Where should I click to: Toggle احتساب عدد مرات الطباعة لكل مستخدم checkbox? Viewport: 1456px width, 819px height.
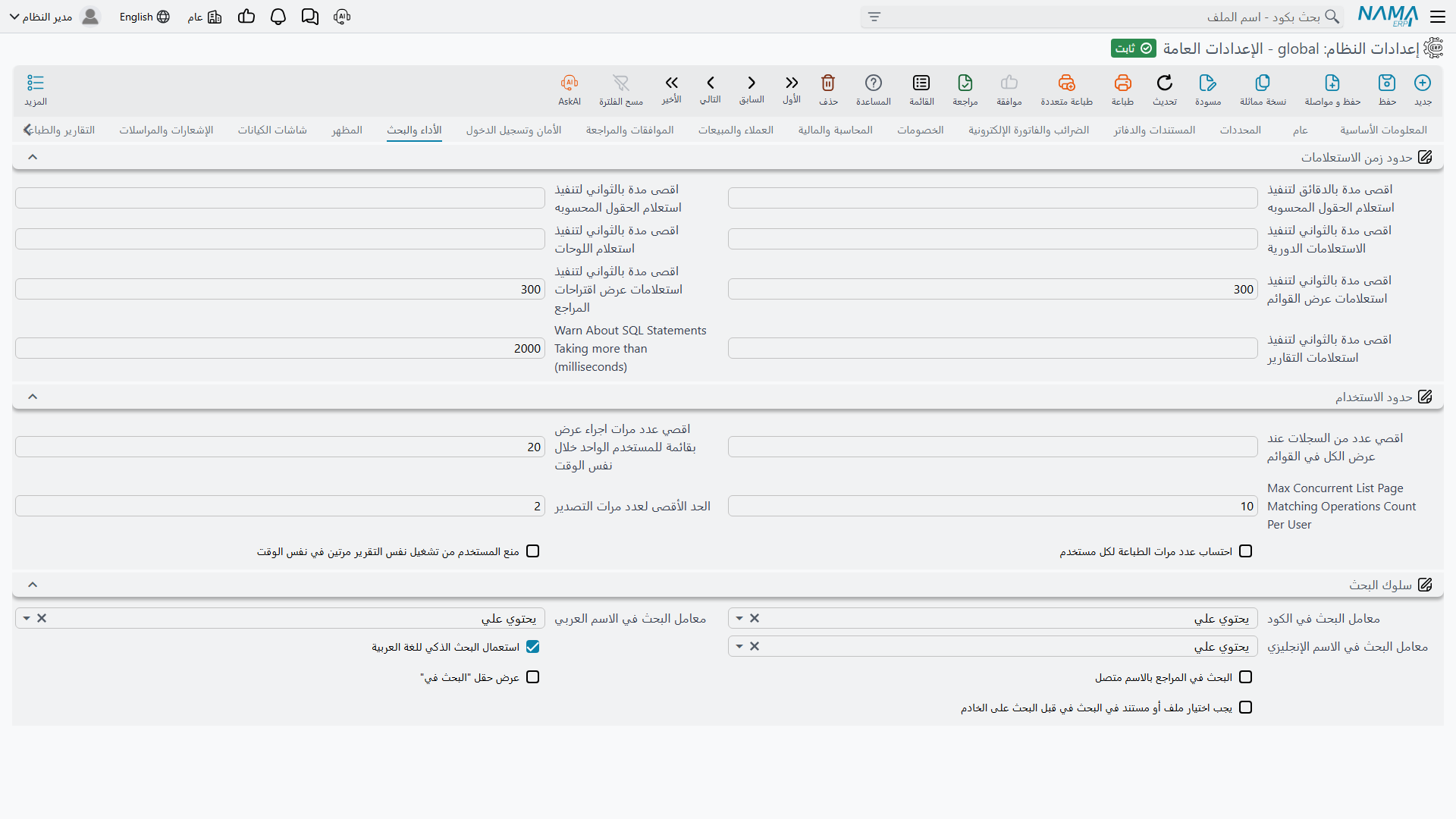click(1246, 551)
